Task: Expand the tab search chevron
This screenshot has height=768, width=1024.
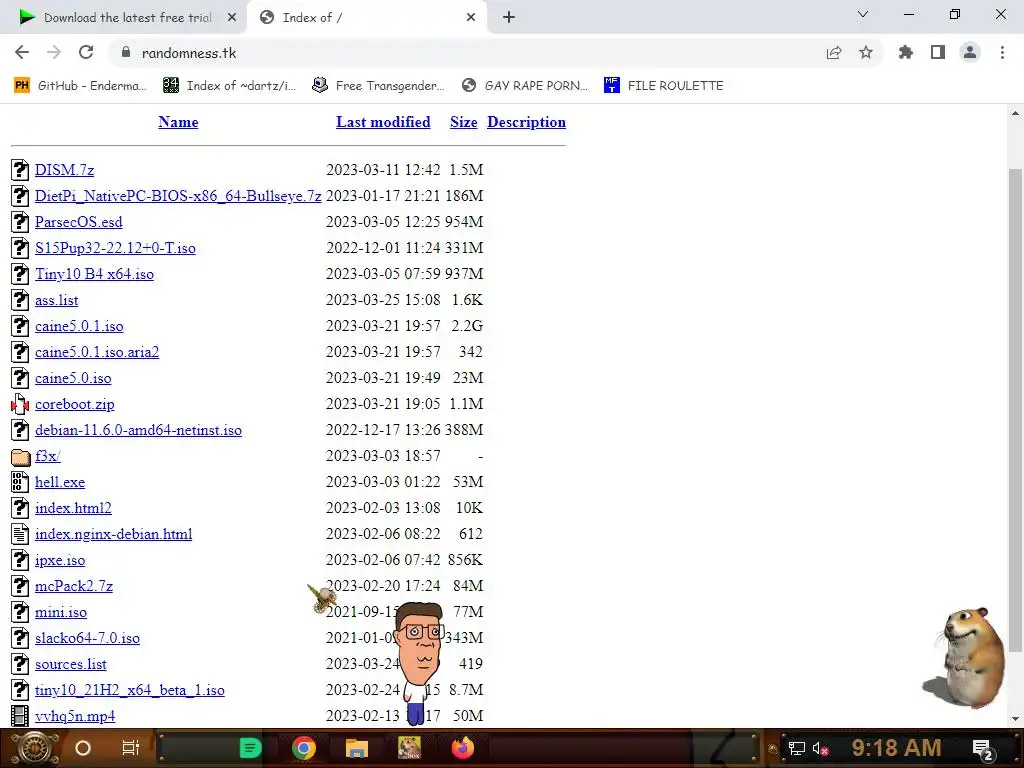Action: tap(863, 14)
